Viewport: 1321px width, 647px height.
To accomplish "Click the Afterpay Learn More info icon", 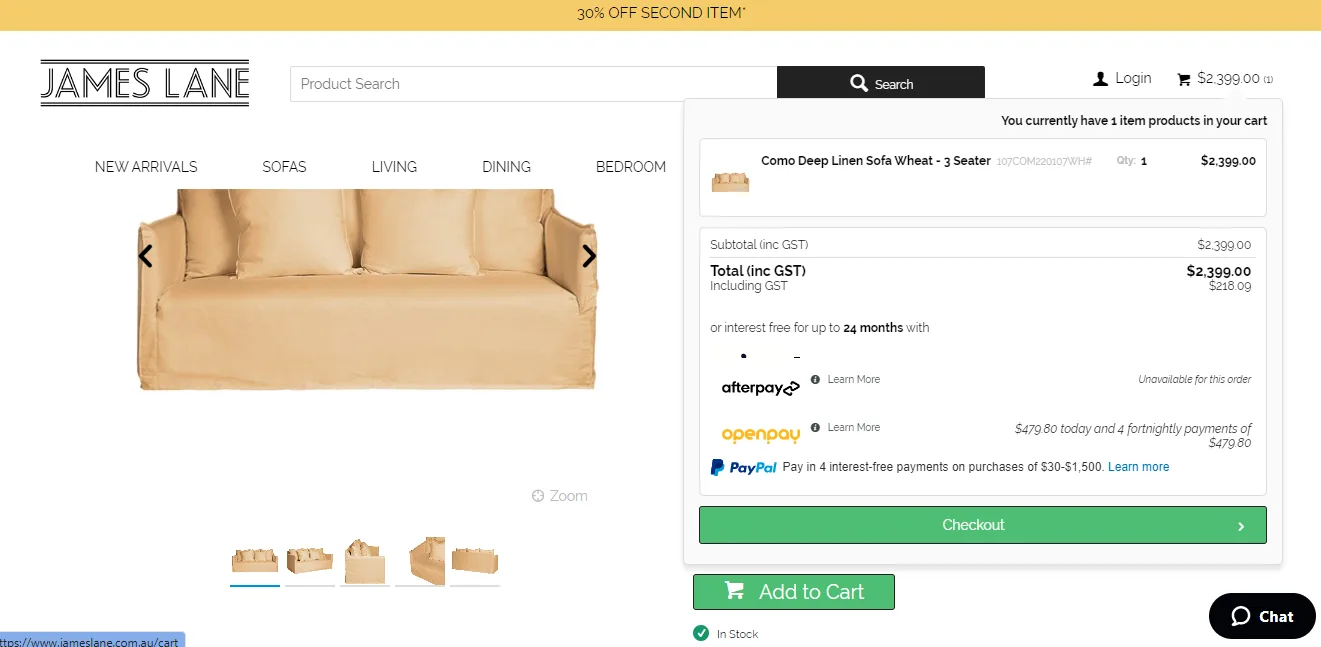I will [x=816, y=380].
